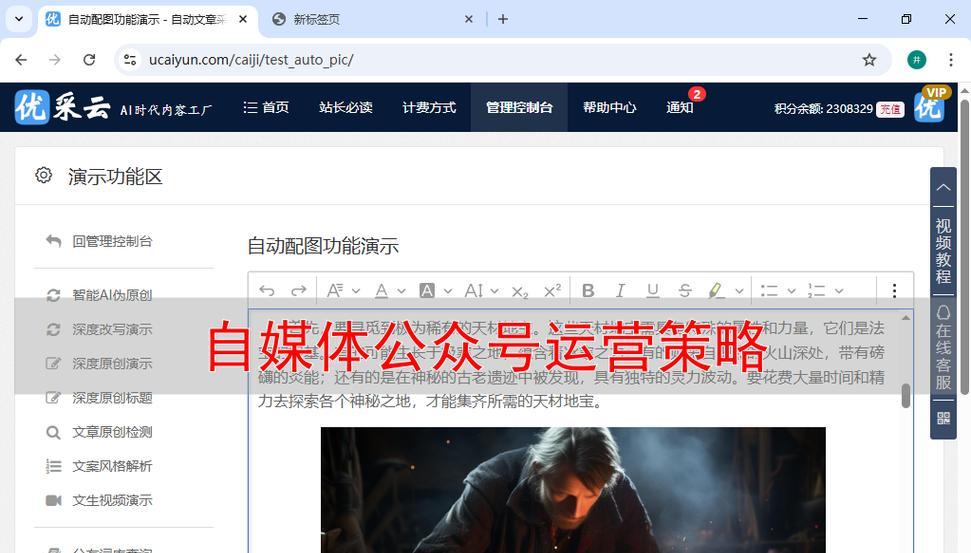Click the redo icon in editor toolbar
971x553 pixels.
[299, 290]
